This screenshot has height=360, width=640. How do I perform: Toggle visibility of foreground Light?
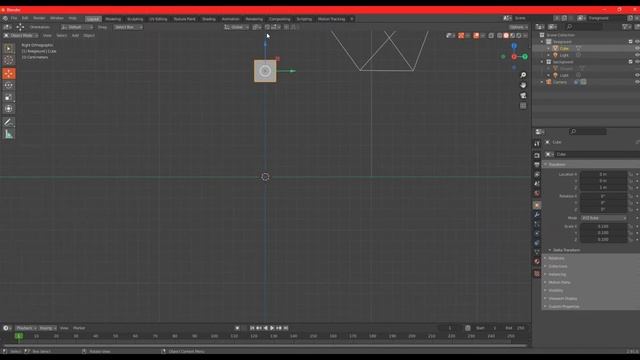pos(637,55)
